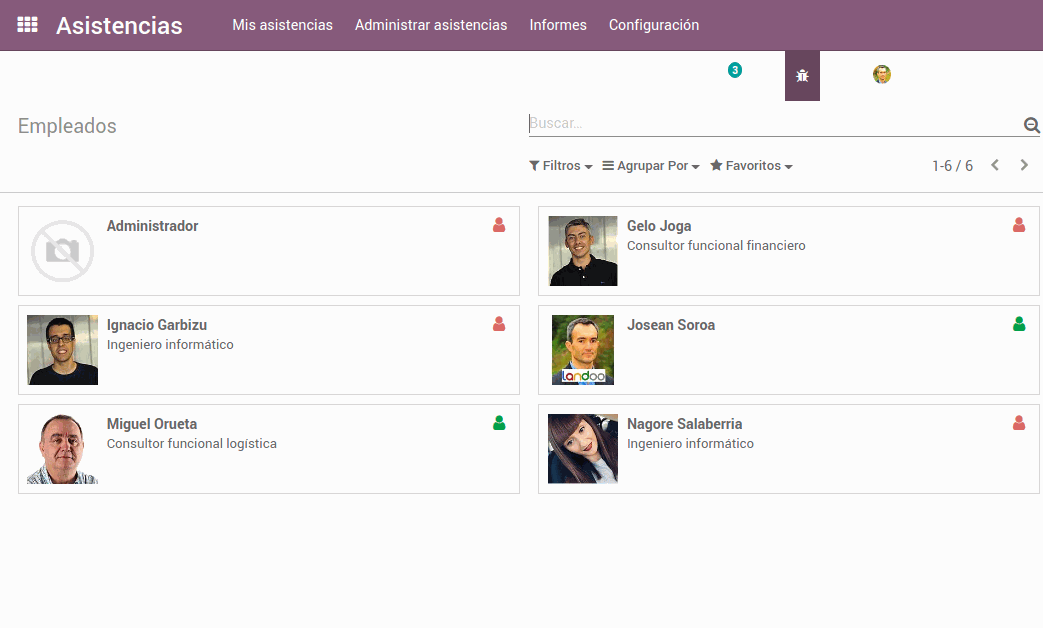Open the Josean Soroa employee name
The height and width of the screenshot is (628, 1043).
pos(671,325)
